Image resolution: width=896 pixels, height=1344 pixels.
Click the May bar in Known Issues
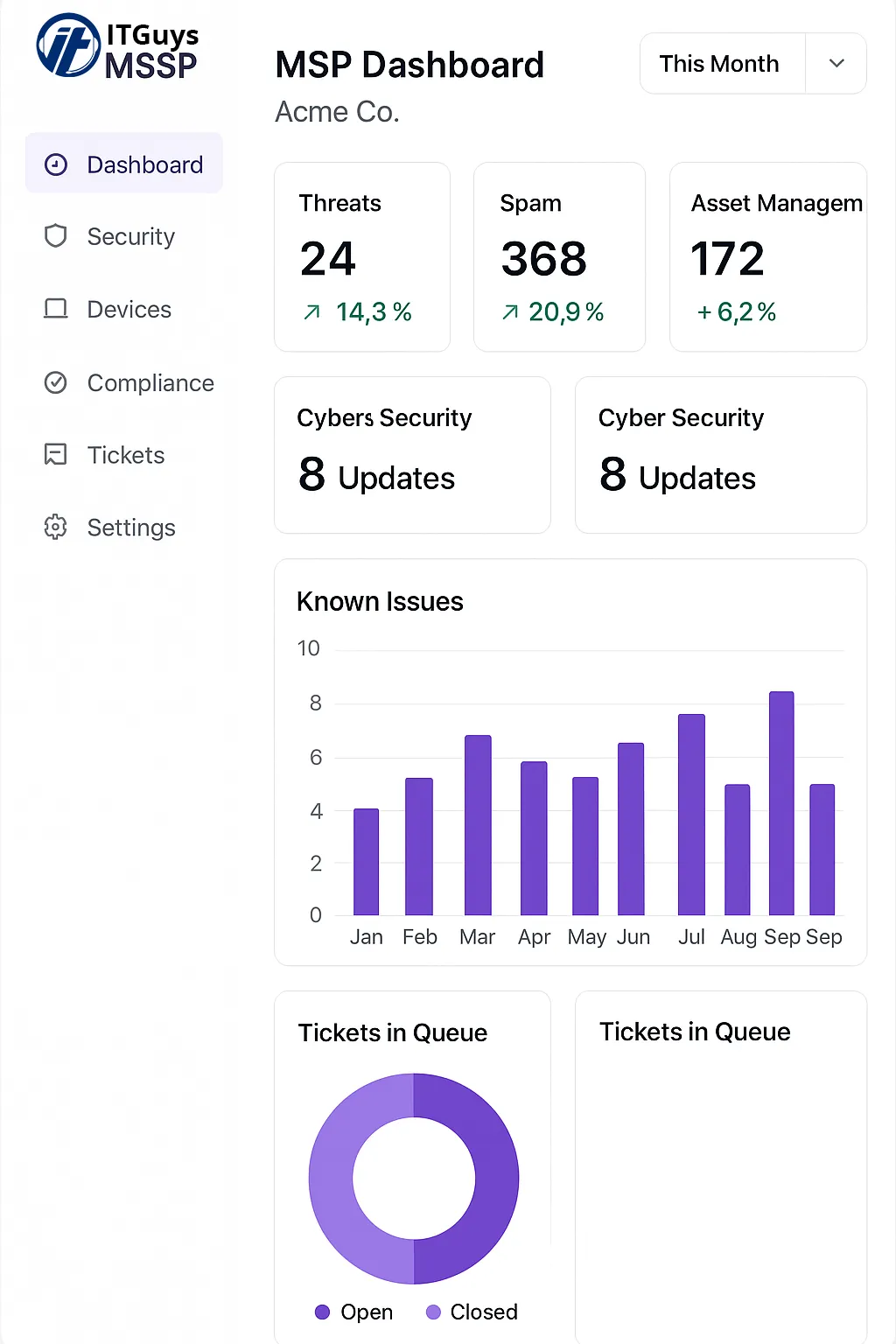(x=585, y=846)
